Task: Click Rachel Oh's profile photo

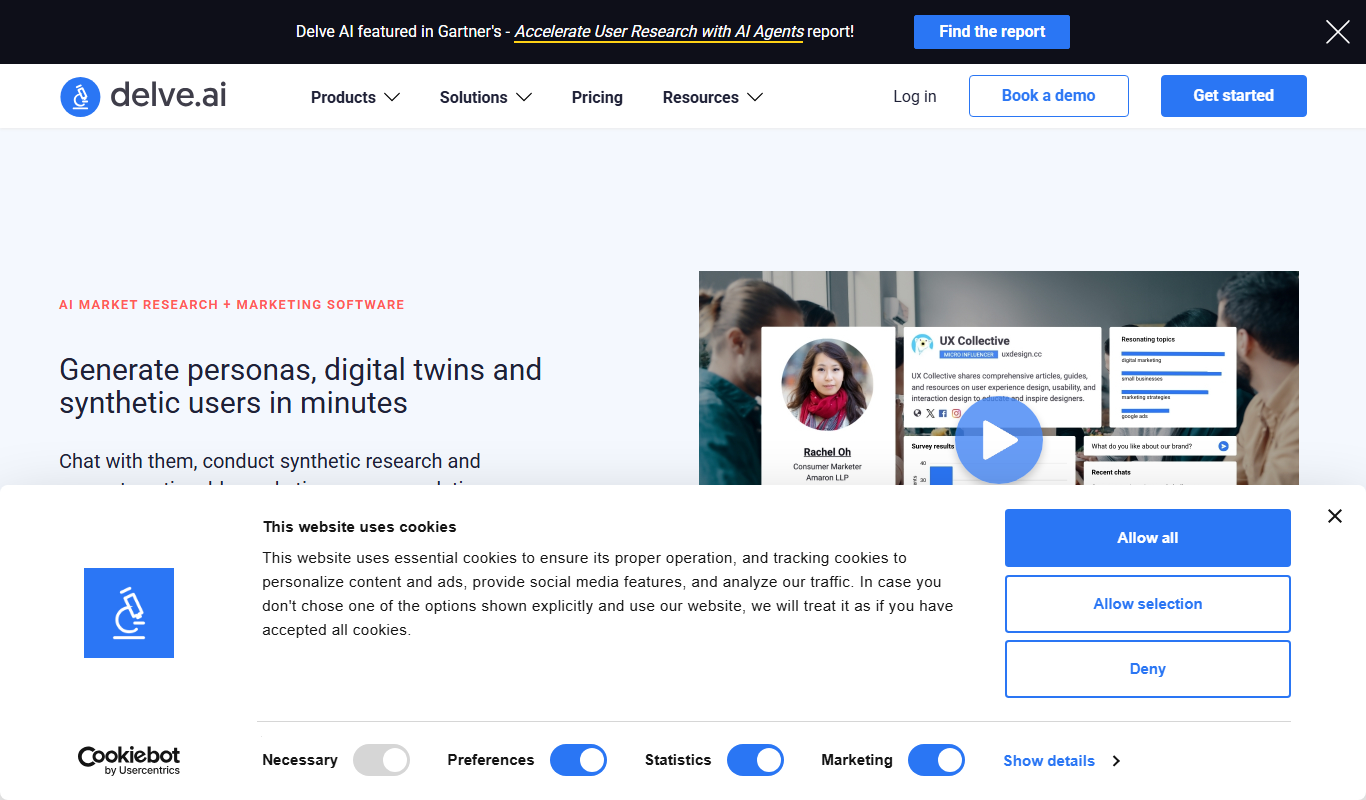Action: tap(827, 384)
